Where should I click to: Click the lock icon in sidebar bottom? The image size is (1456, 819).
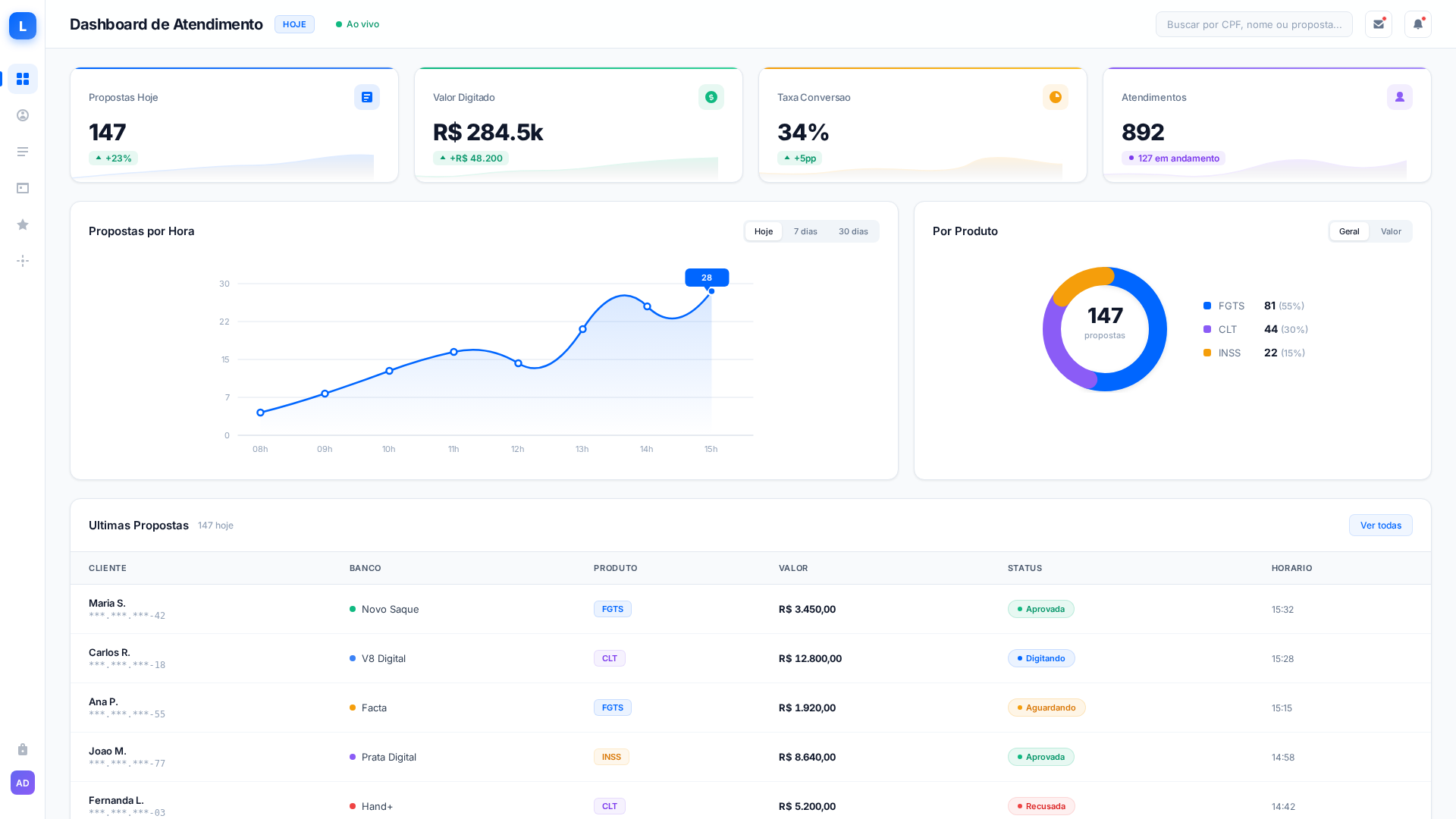23,749
